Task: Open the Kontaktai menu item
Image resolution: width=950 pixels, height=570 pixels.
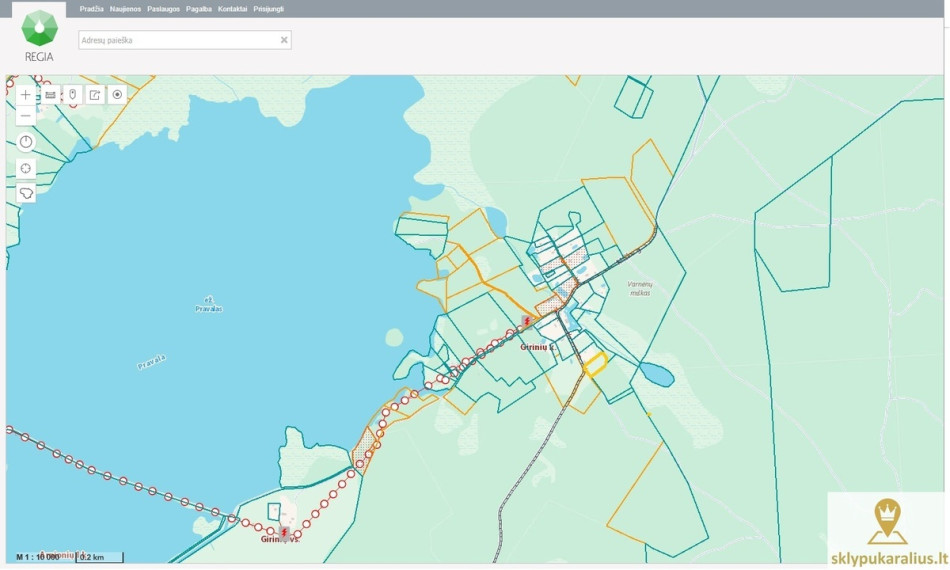Action: click(233, 9)
